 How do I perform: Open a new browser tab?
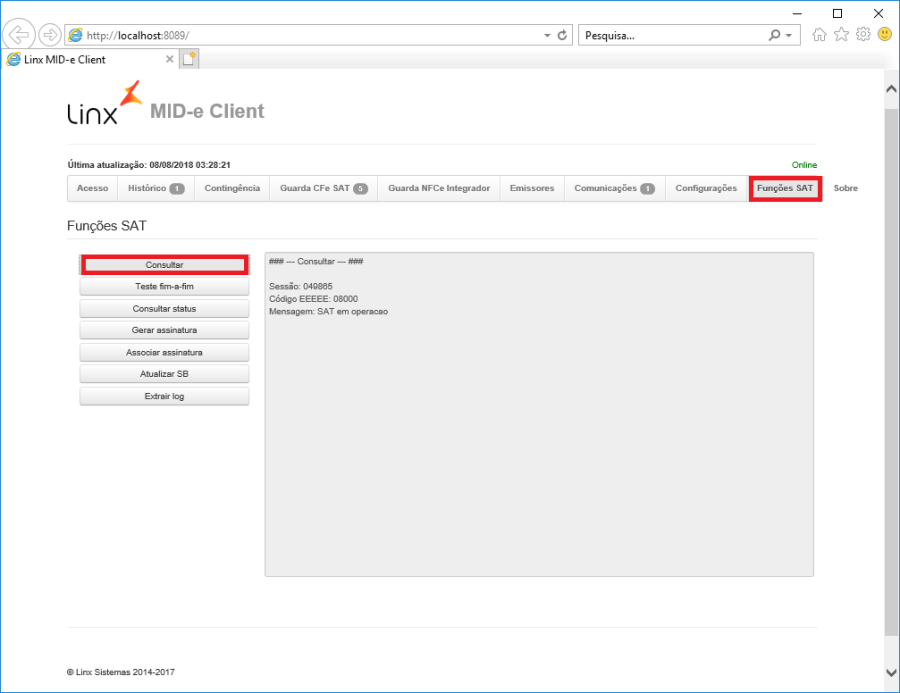coord(189,59)
